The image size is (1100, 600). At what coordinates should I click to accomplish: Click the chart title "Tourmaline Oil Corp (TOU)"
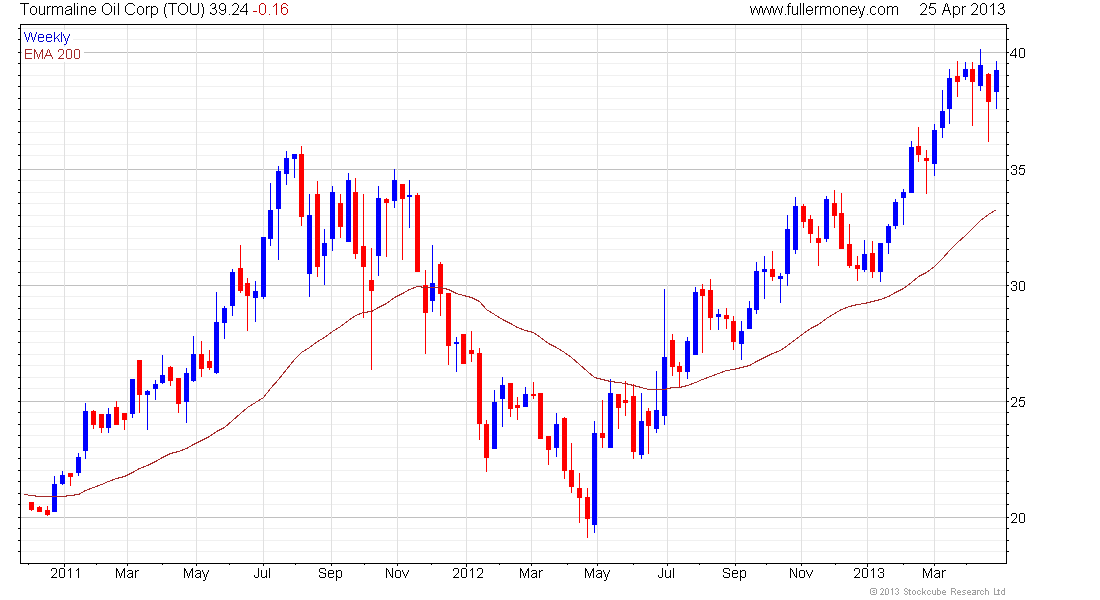(112, 9)
